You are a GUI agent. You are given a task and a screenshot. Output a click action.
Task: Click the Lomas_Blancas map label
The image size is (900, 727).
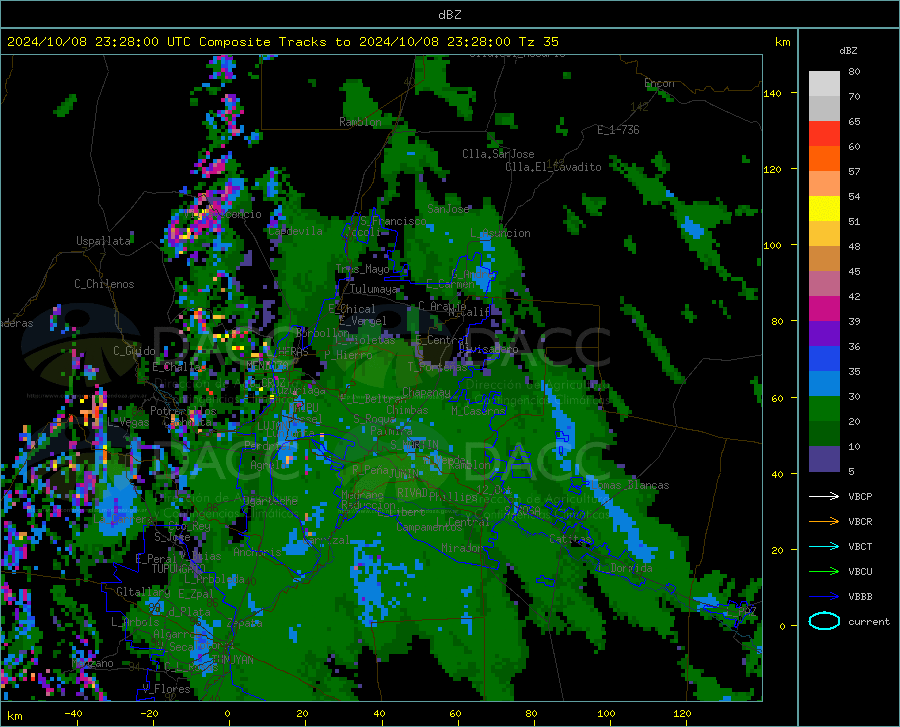(630, 485)
